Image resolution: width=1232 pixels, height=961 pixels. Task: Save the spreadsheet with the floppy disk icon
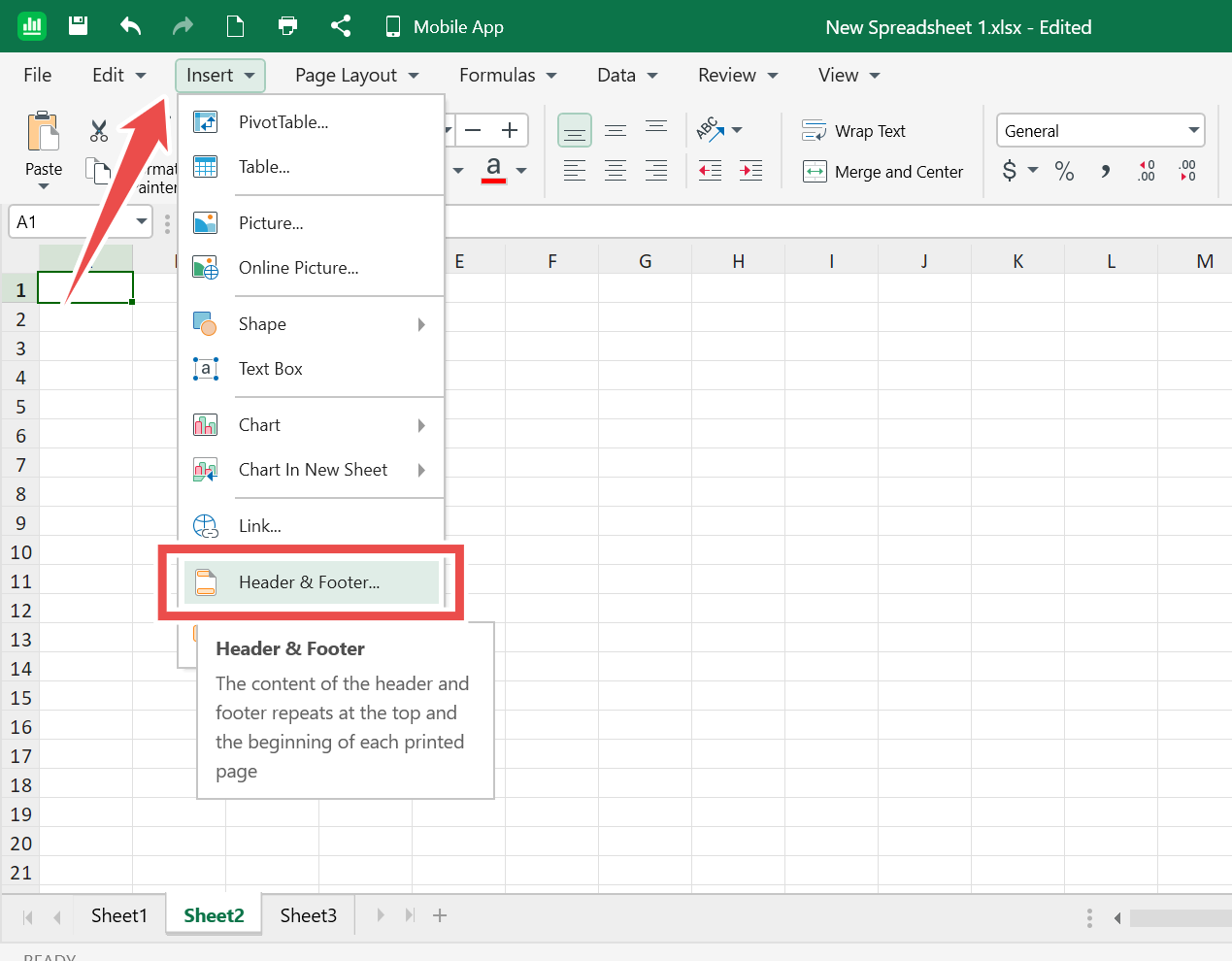tap(79, 26)
